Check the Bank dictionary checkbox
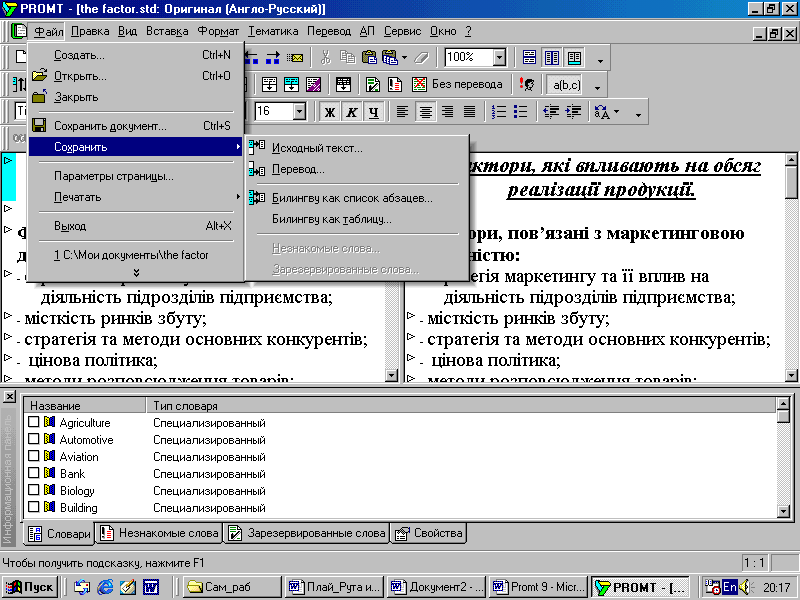800x600 pixels. (34, 472)
